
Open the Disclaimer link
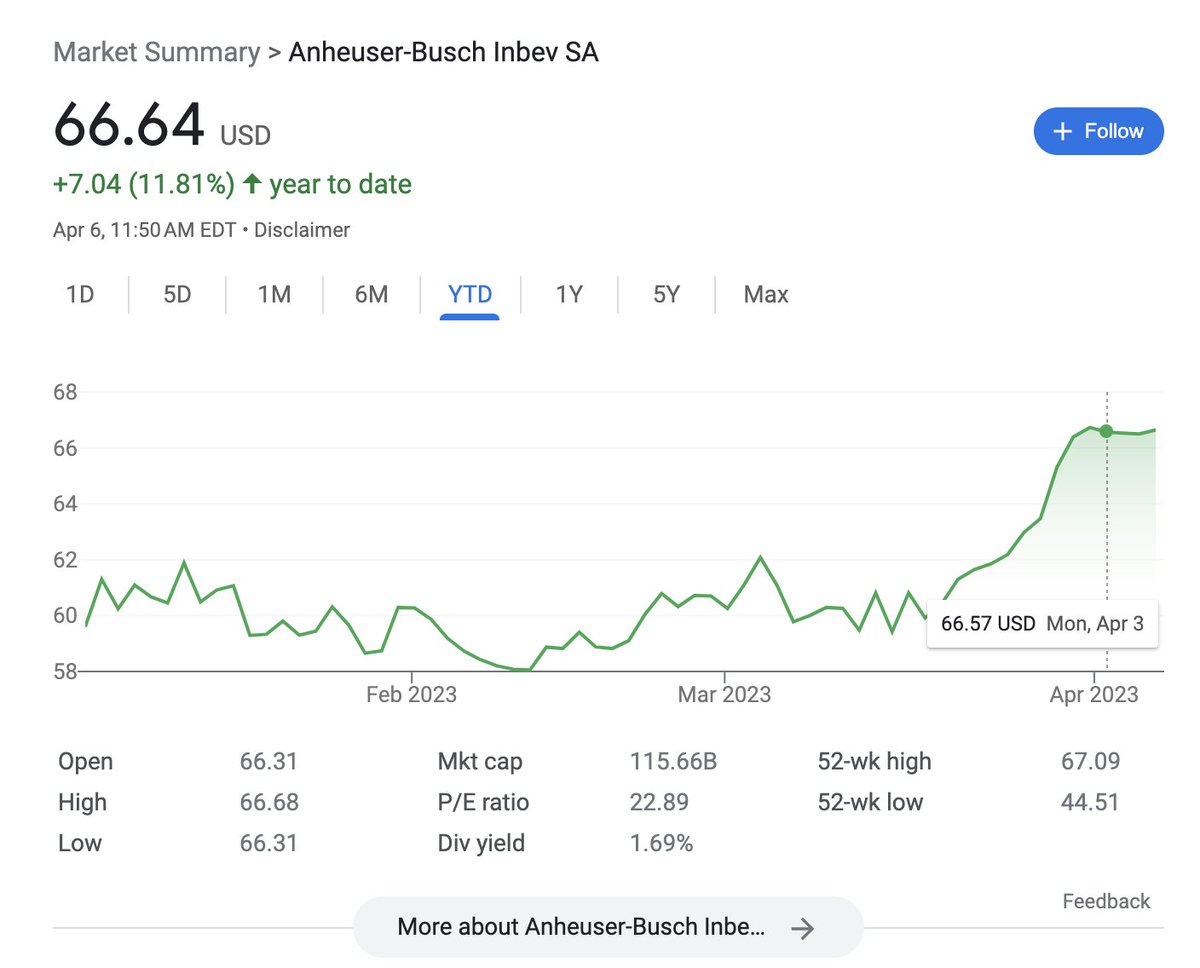[302, 230]
